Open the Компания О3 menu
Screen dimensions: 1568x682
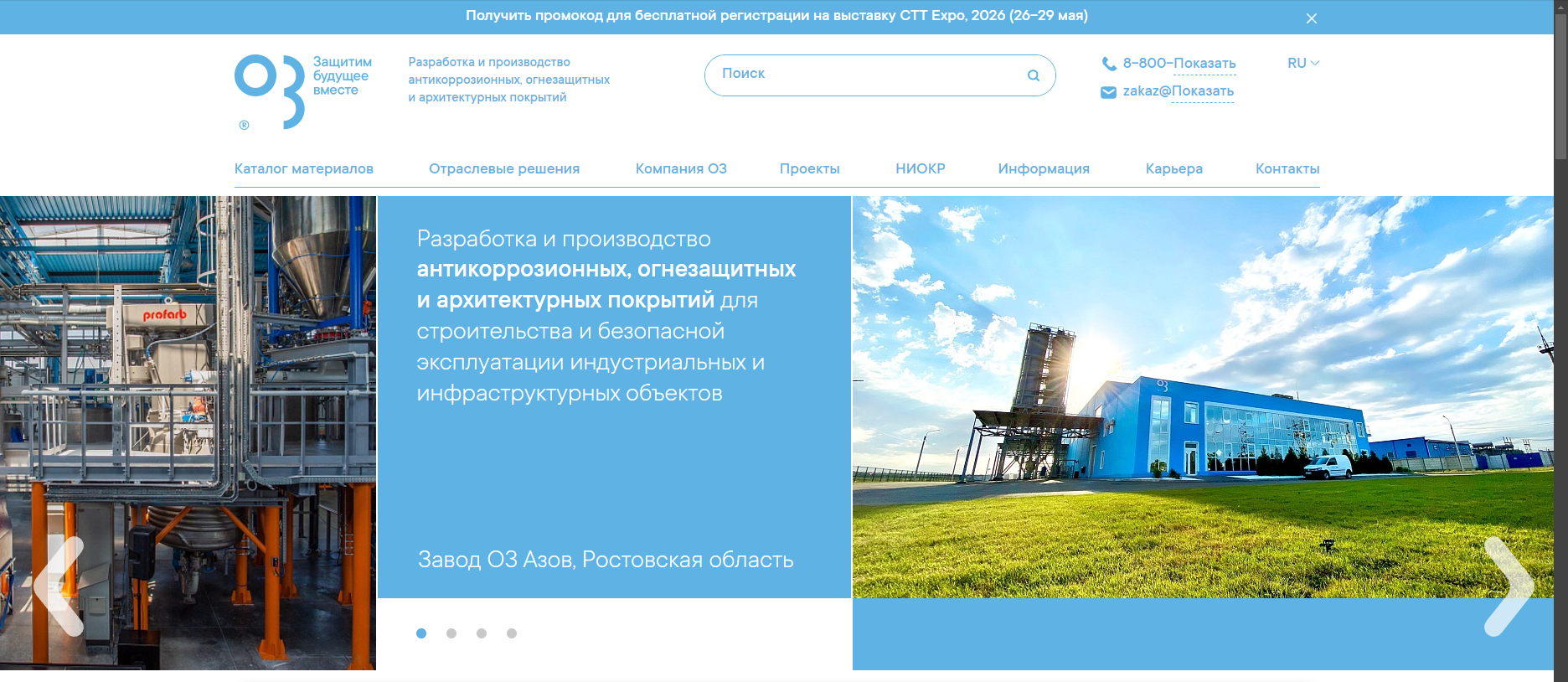click(x=681, y=168)
